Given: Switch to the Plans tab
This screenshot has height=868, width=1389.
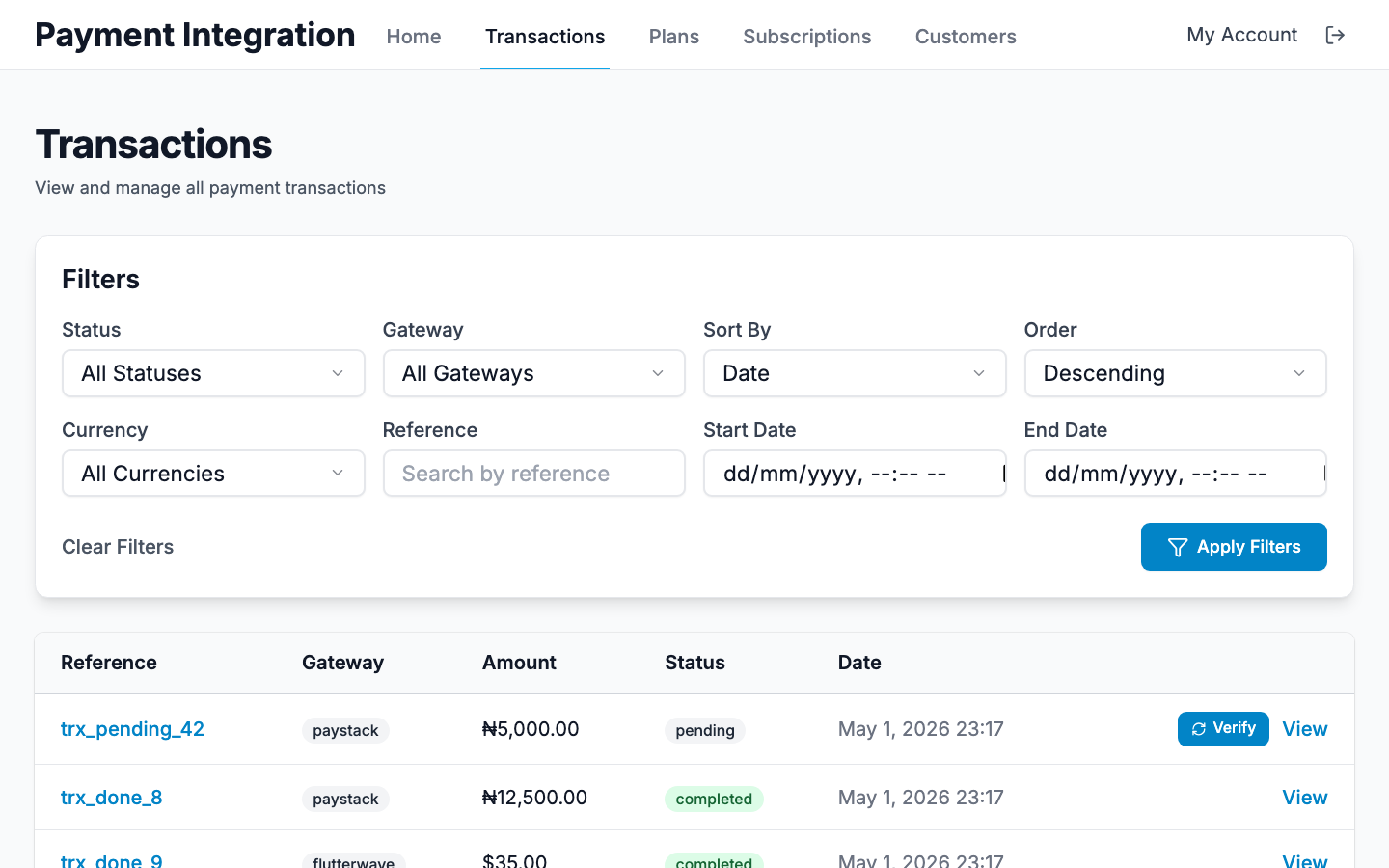Looking at the screenshot, I should 674,37.
